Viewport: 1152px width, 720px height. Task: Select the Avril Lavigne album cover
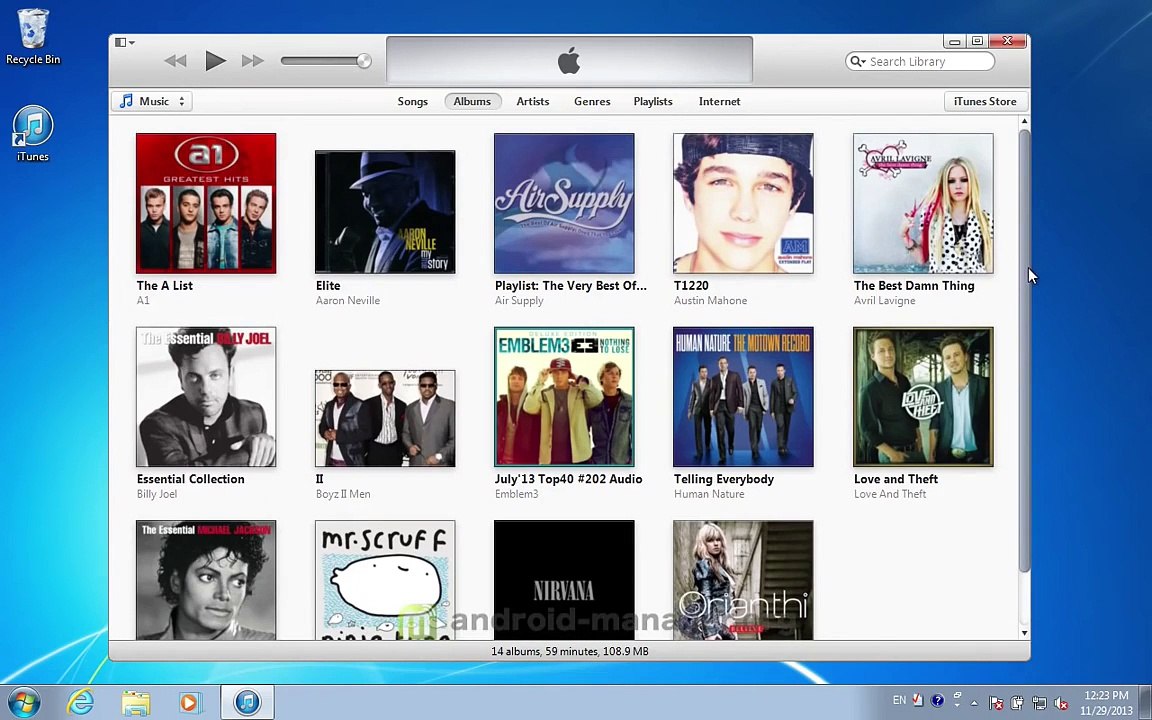pyautogui.click(x=924, y=204)
